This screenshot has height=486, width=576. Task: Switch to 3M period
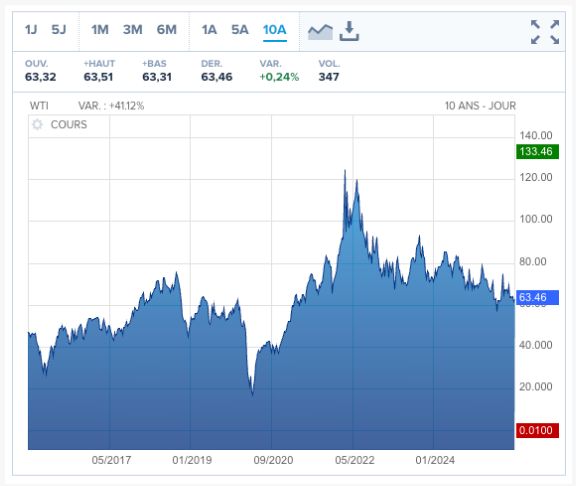tap(133, 29)
